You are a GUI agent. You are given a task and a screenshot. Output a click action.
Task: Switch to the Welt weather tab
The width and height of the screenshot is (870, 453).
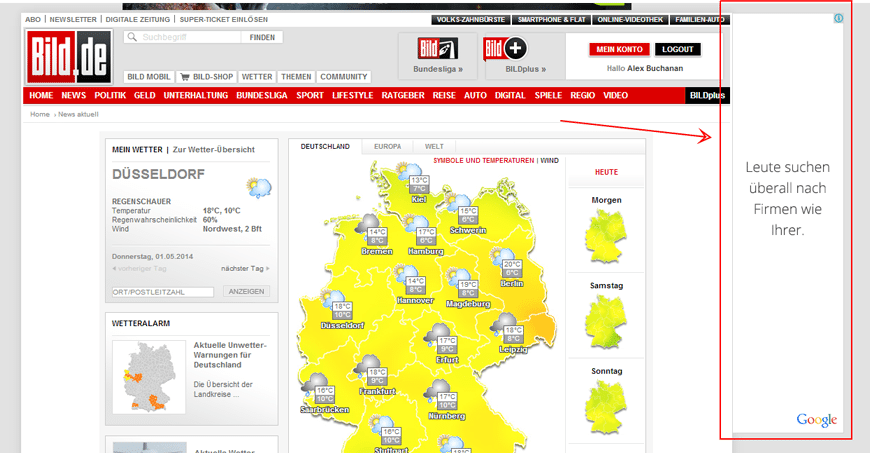coord(434,147)
